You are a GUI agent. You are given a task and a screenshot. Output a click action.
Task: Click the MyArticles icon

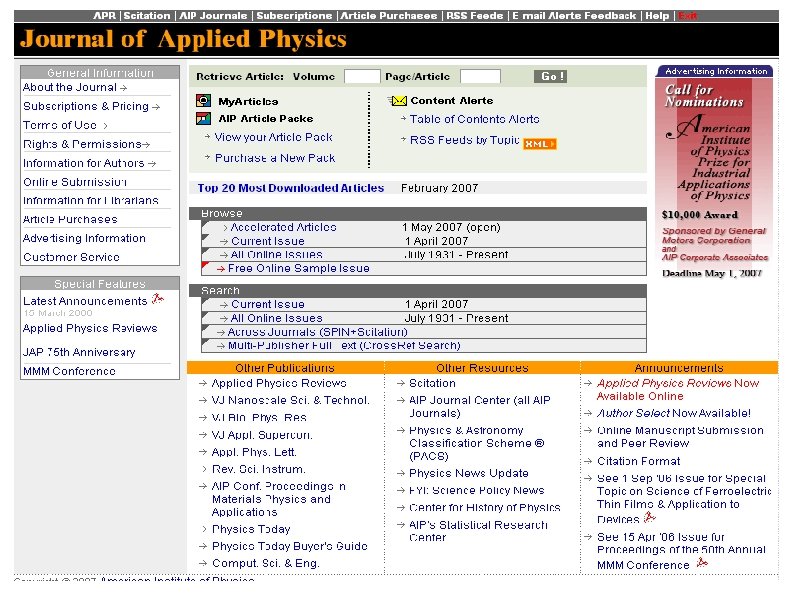pos(203,100)
